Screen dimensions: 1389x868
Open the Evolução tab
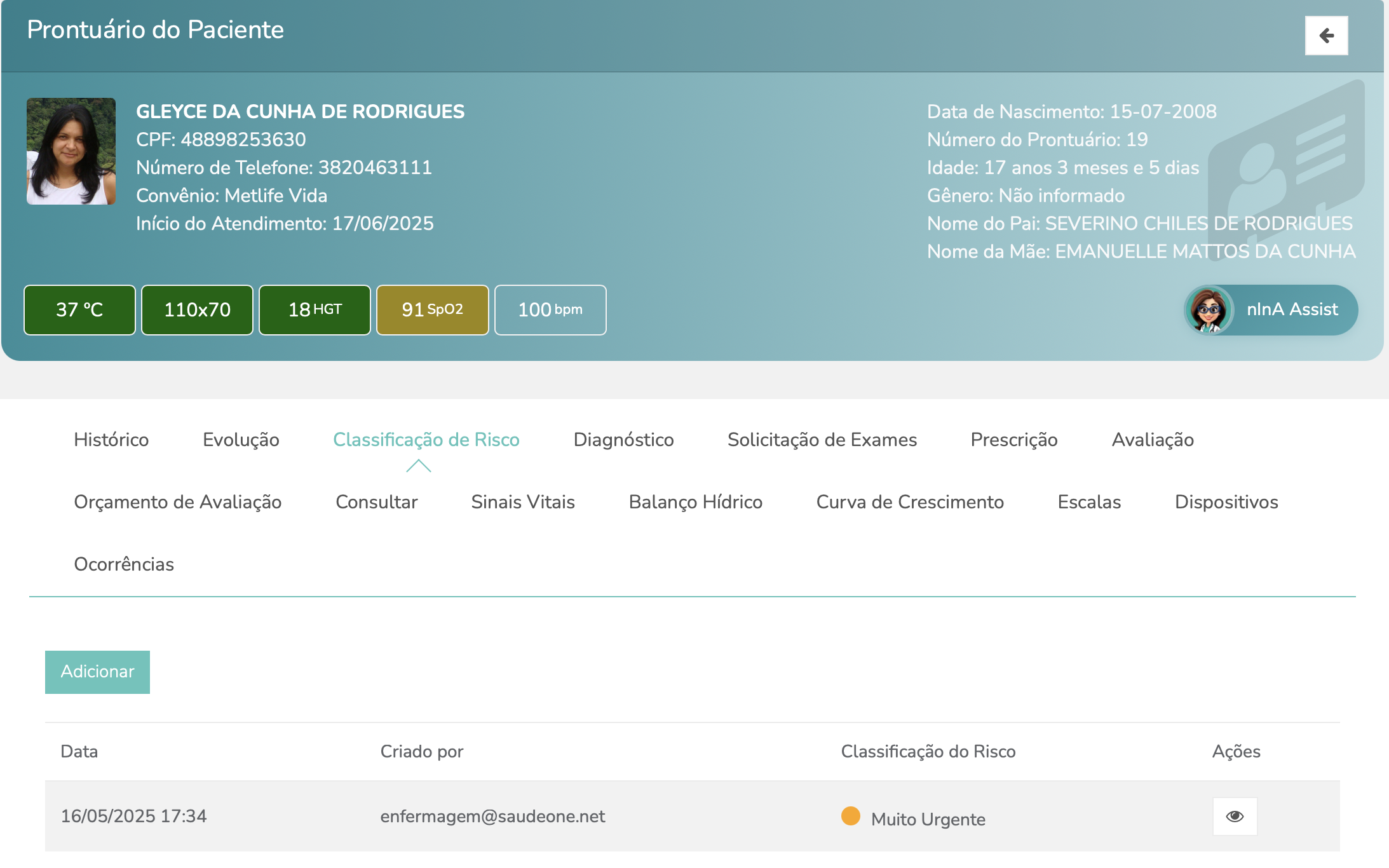click(241, 440)
